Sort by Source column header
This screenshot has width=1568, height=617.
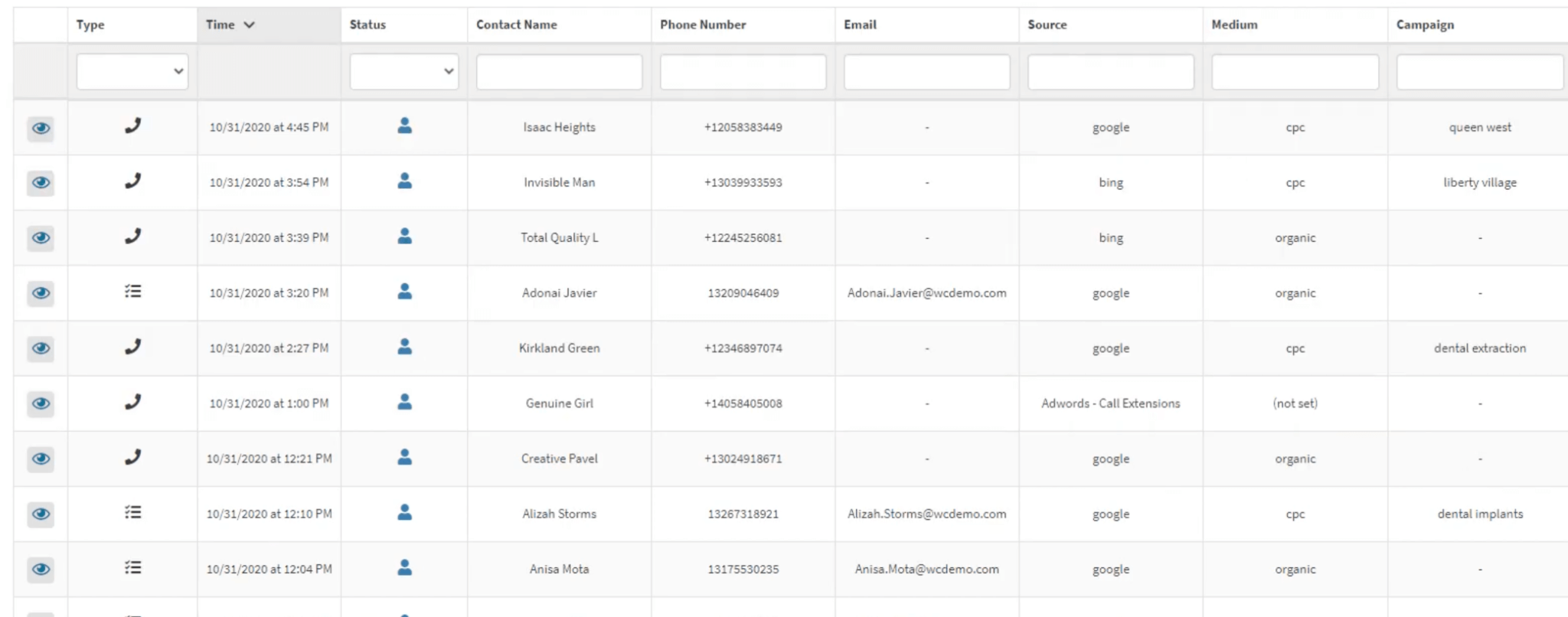(1047, 24)
